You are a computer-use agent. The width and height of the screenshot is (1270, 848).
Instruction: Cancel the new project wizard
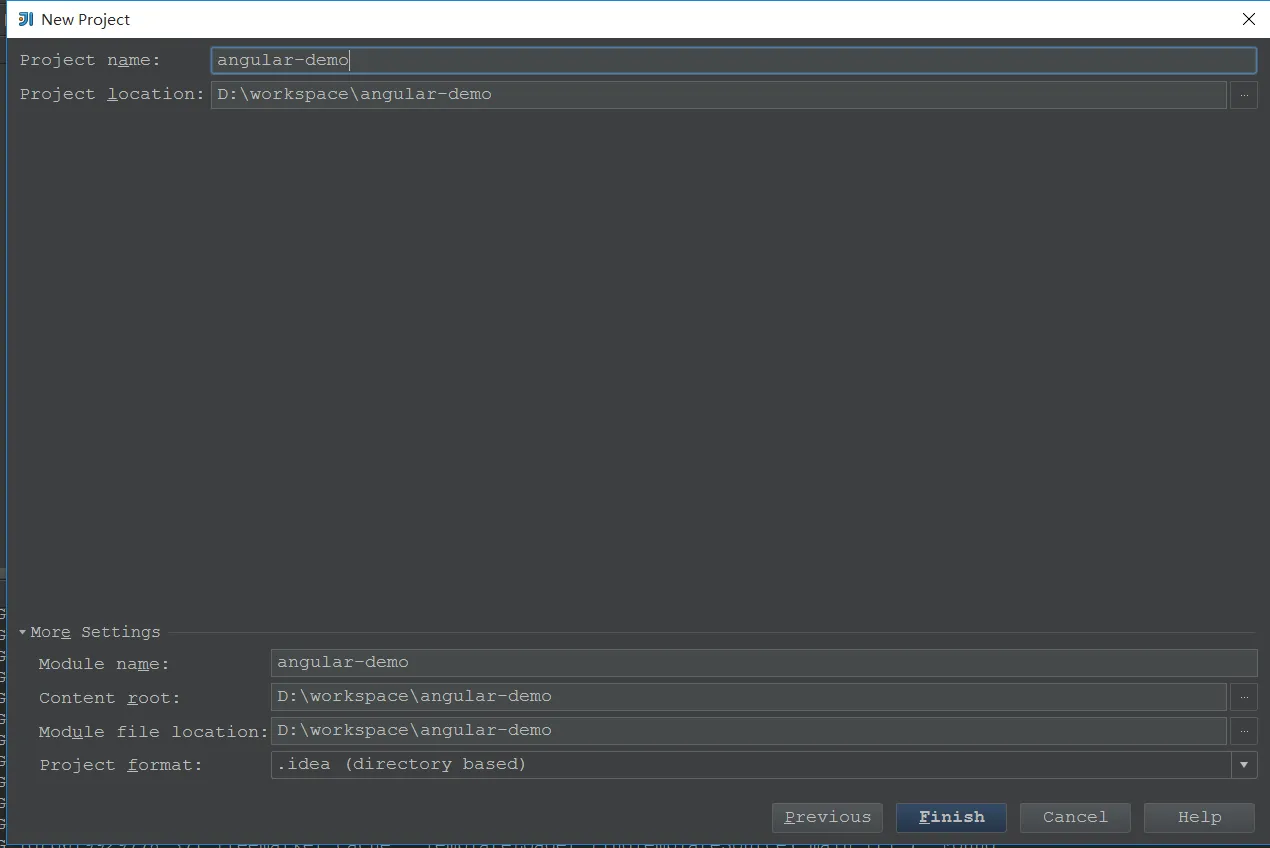[1075, 817]
